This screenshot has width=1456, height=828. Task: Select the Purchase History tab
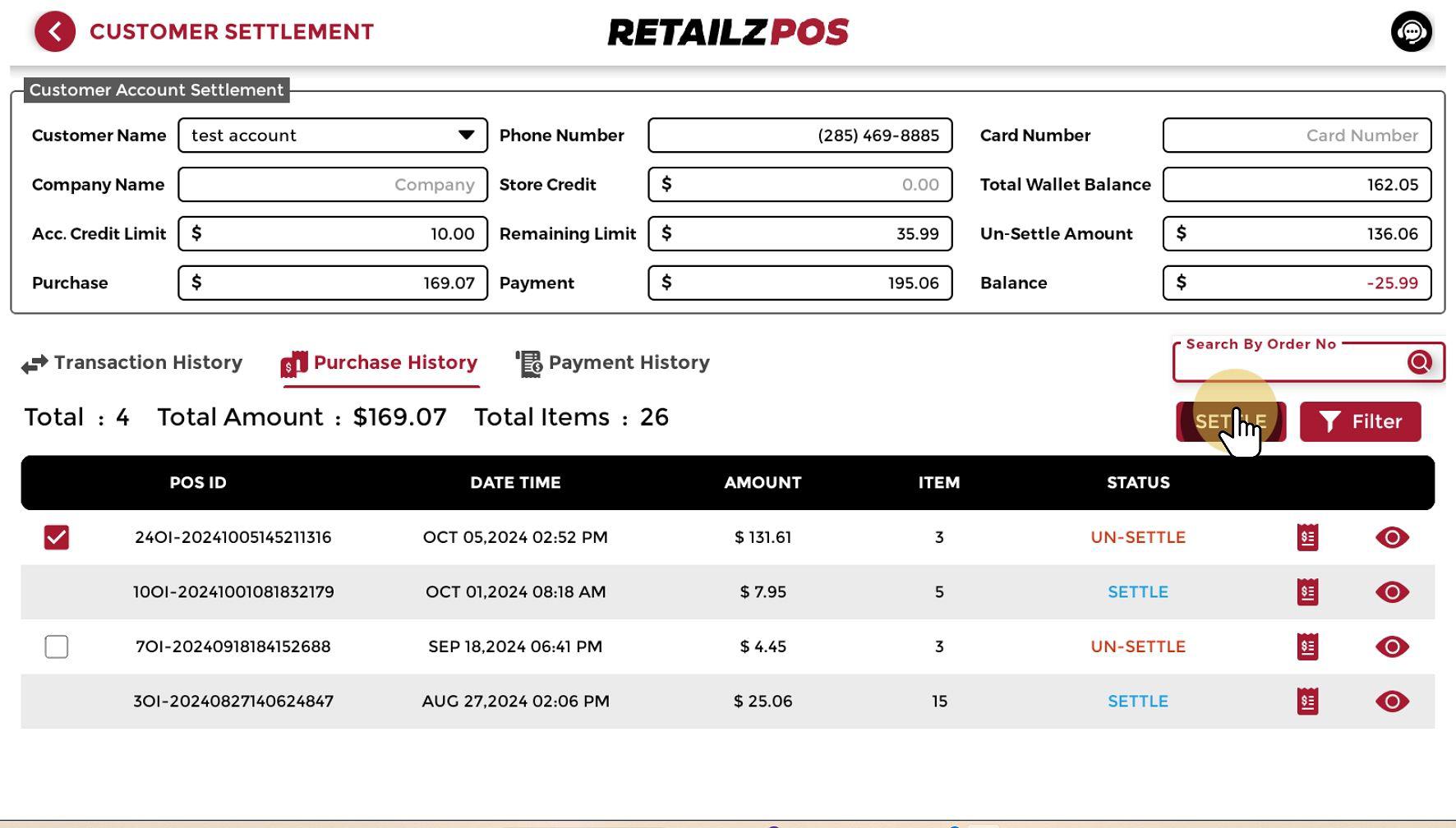coord(380,363)
